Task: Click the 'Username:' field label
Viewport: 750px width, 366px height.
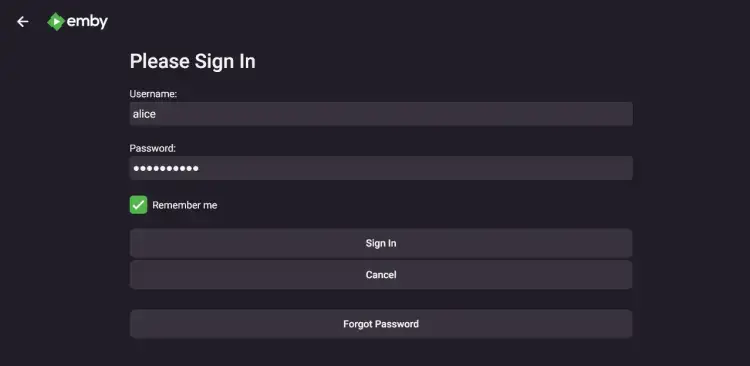Action: [x=153, y=94]
